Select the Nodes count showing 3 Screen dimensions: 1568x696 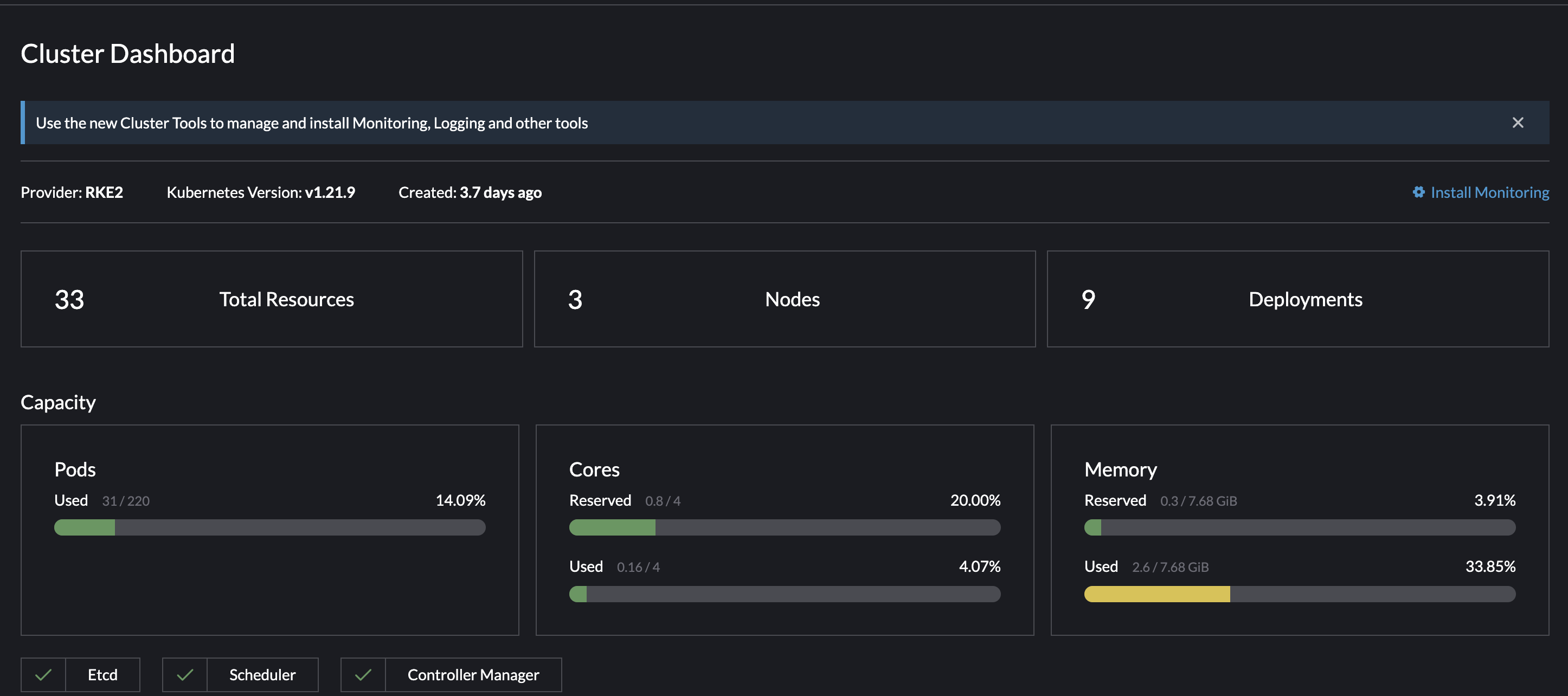574,299
